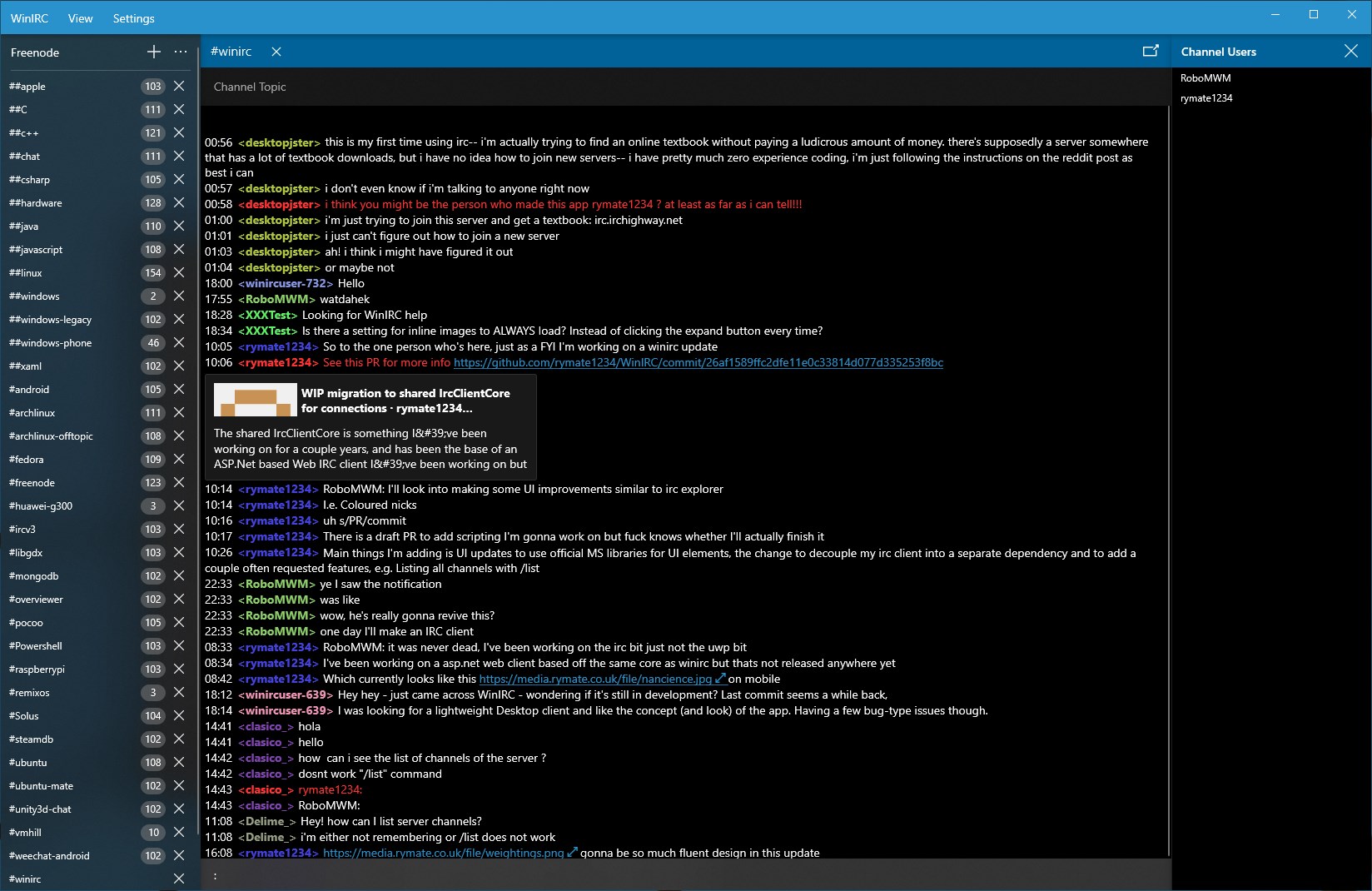This screenshot has height=891, width=1372.
Task: Minimize the WinIRC window
Action: 1275,14
